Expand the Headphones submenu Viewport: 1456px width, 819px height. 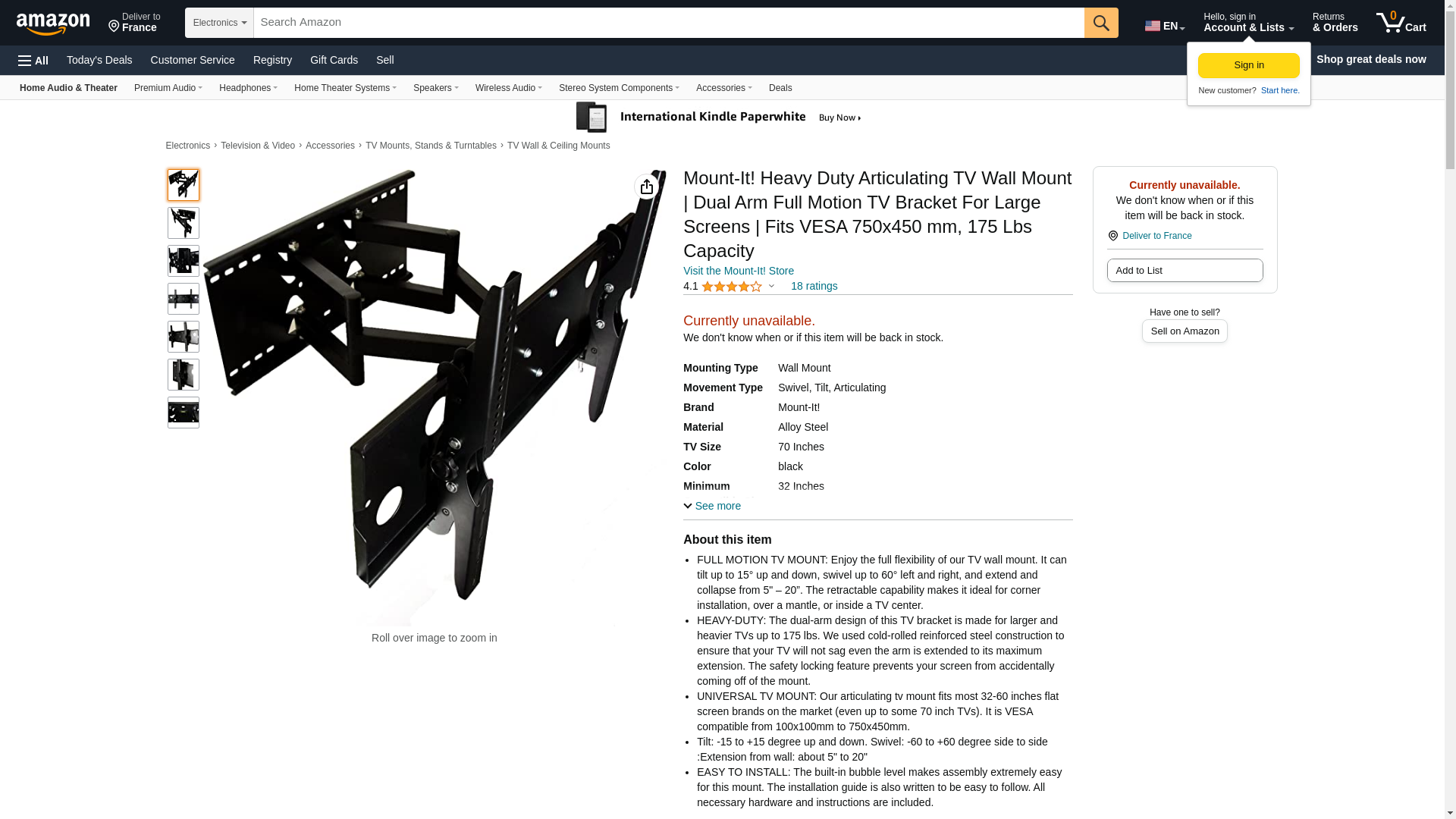[248, 88]
